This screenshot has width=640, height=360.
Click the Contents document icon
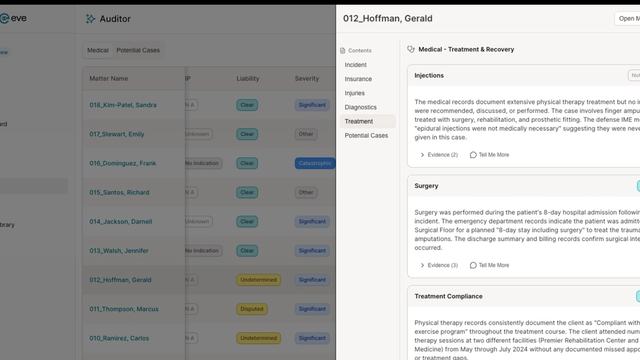(x=342, y=51)
